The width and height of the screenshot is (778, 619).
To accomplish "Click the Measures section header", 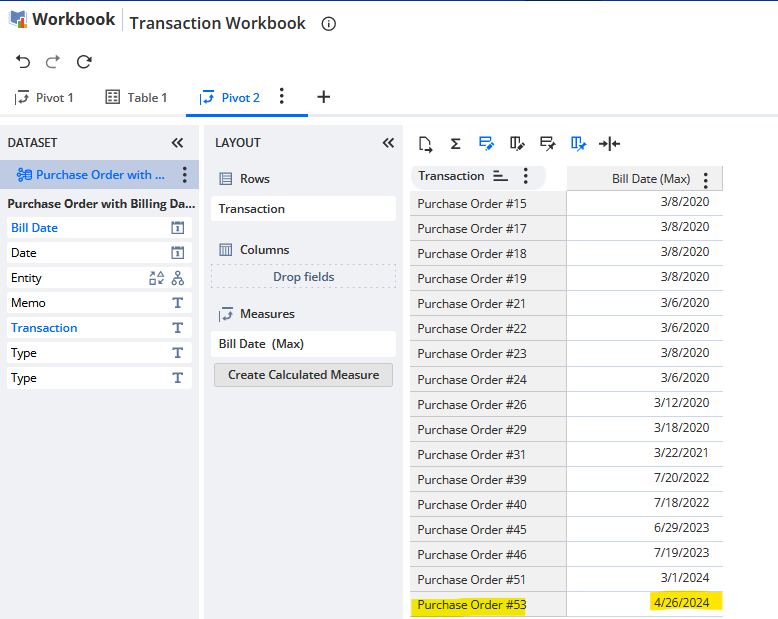I will [x=257, y=314].
